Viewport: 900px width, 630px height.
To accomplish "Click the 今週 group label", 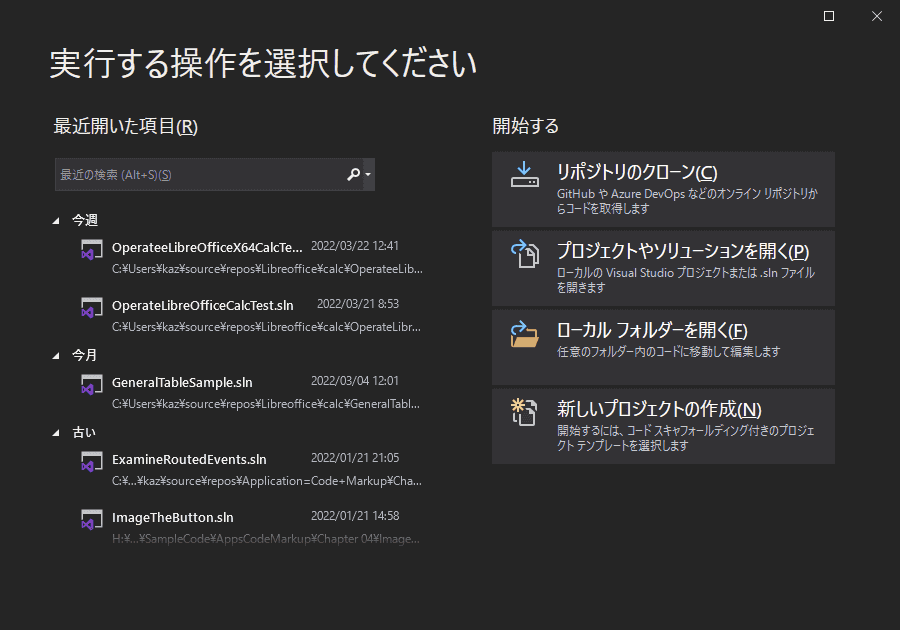I will point(84,220).
